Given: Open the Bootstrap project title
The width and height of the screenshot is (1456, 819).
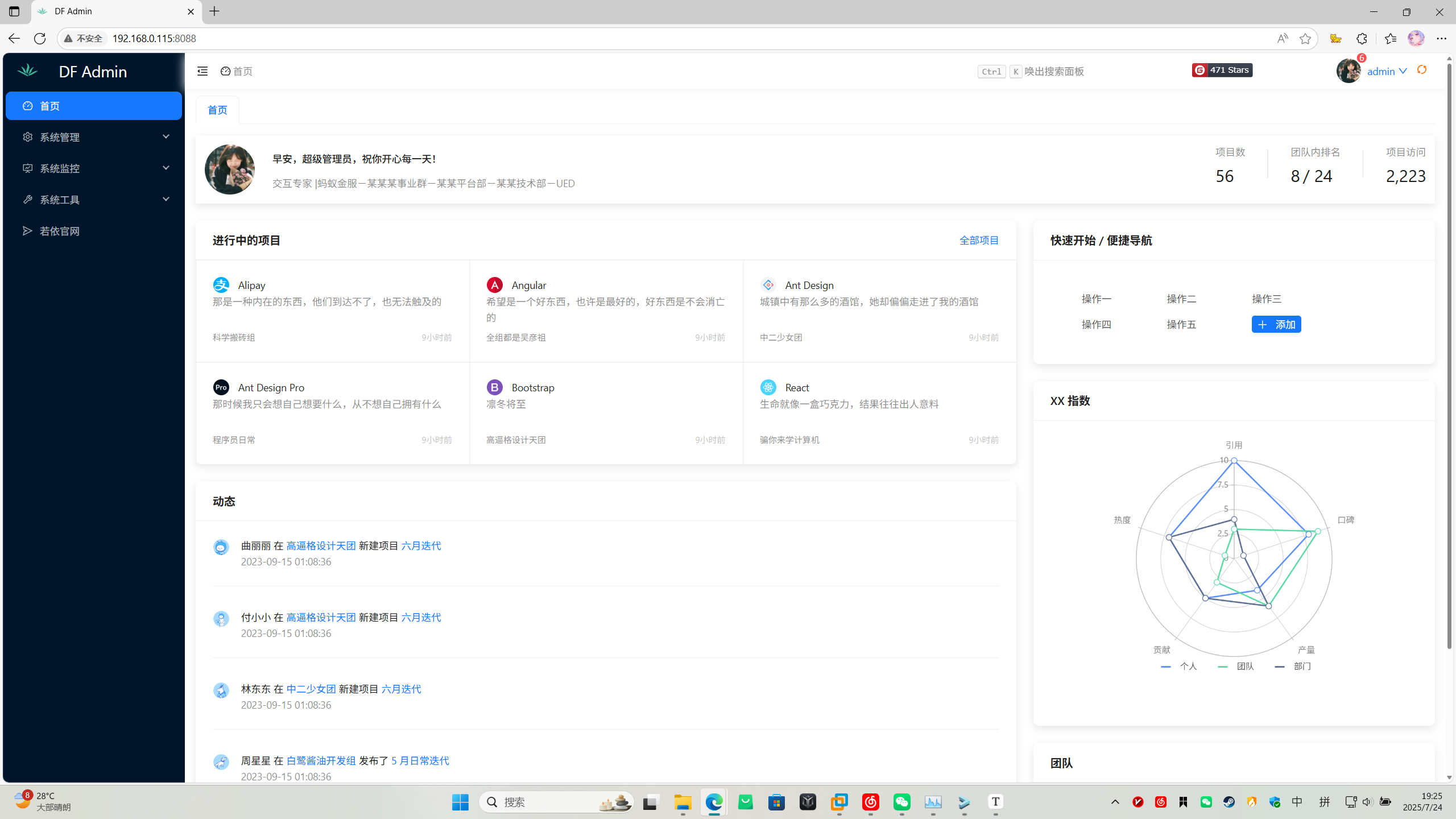Looking at the screenshot, I should (x=533, y=387).
